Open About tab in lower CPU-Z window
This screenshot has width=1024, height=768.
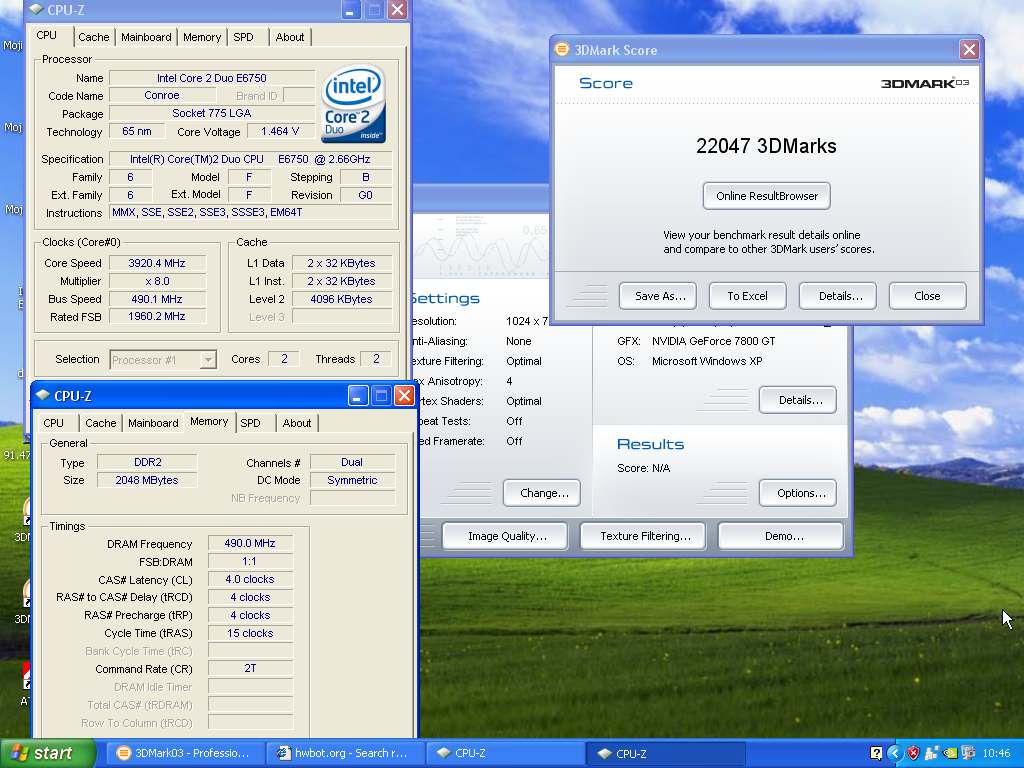coord(296,423)
